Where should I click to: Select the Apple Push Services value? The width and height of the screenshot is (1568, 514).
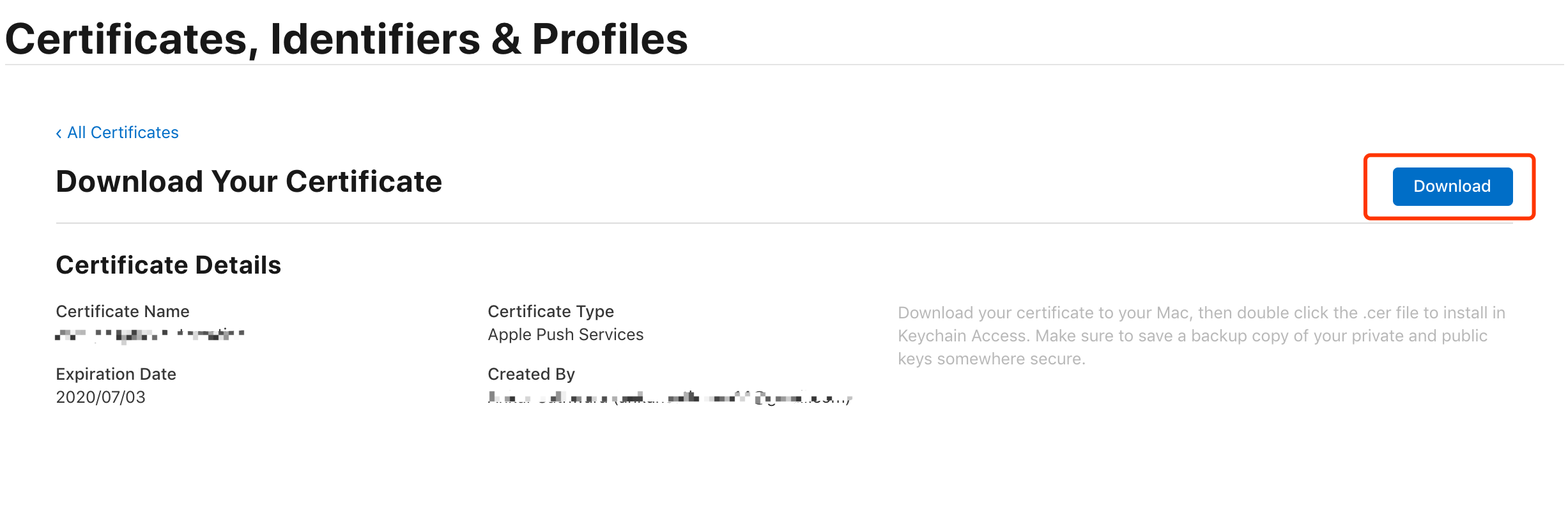pyautogui.click(x=565, y=334)
